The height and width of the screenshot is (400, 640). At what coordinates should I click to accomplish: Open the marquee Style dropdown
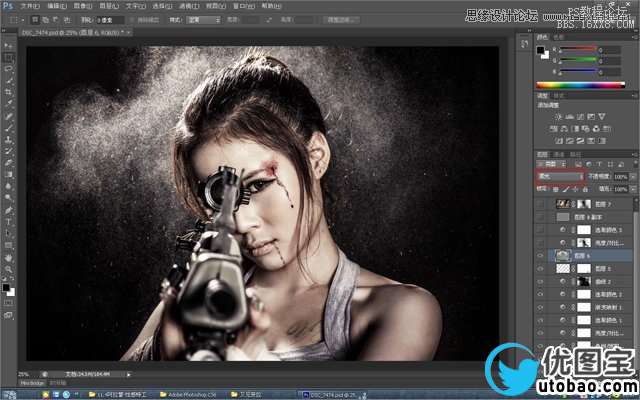coord(203,20)
